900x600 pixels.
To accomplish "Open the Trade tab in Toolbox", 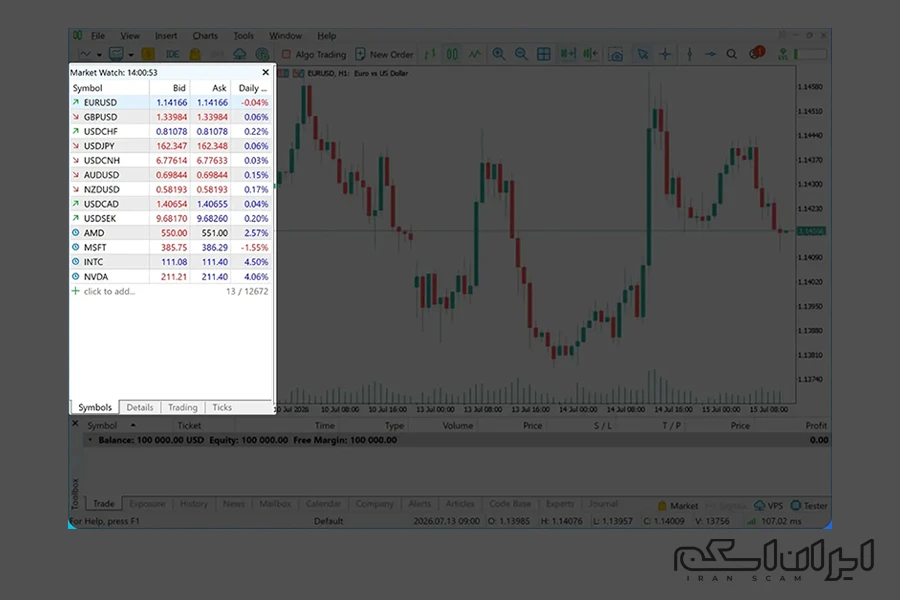I will (x=104, y=504).
